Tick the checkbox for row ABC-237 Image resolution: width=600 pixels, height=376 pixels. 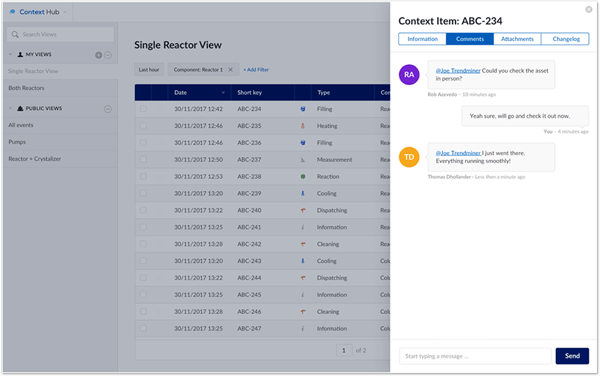pyautogui.click(x=143, y=159)
